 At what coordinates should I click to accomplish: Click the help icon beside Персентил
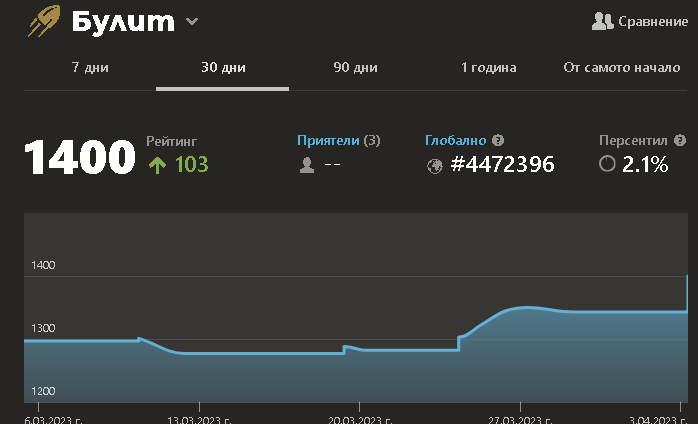point(680,140)
